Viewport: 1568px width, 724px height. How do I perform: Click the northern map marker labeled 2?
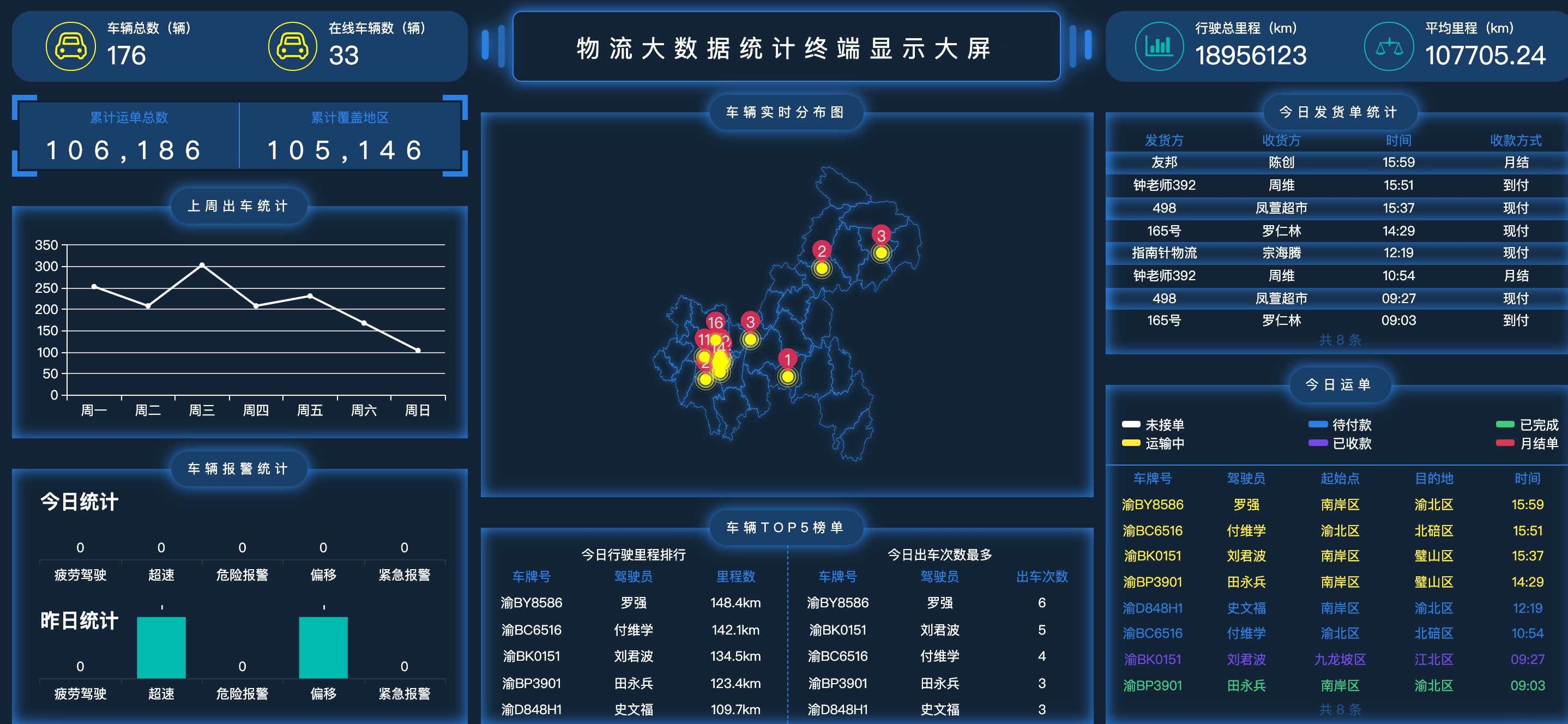tap(821, 250)
